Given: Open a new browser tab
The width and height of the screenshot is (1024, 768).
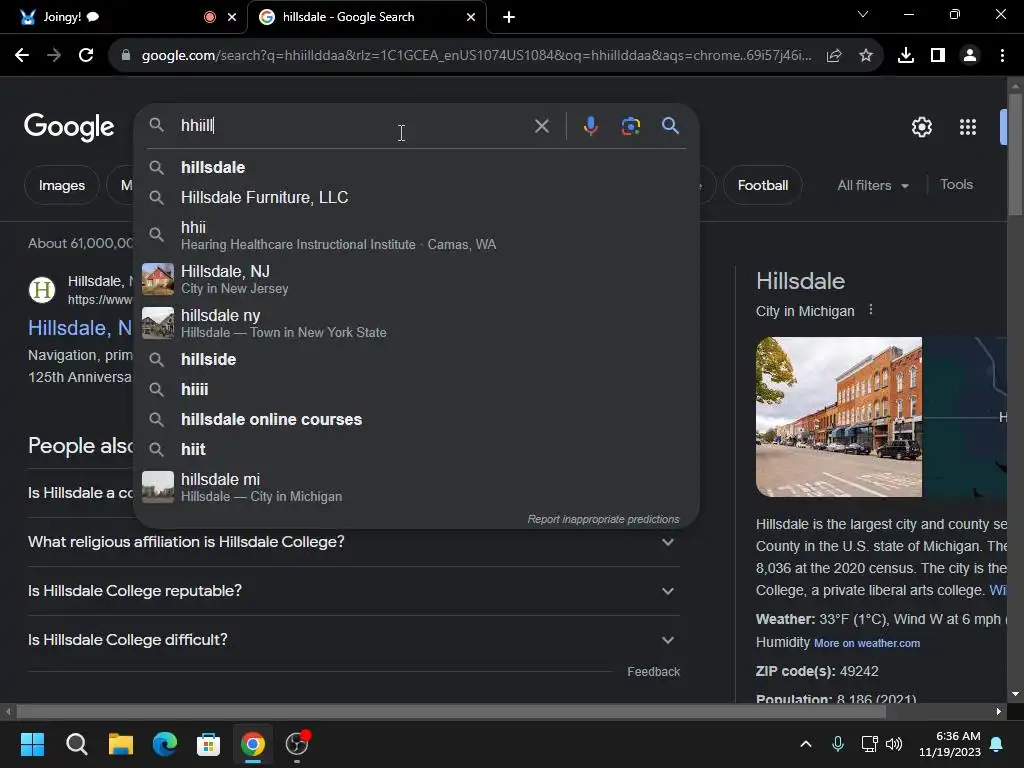Looking at the screenshot, I should point(509,17).
